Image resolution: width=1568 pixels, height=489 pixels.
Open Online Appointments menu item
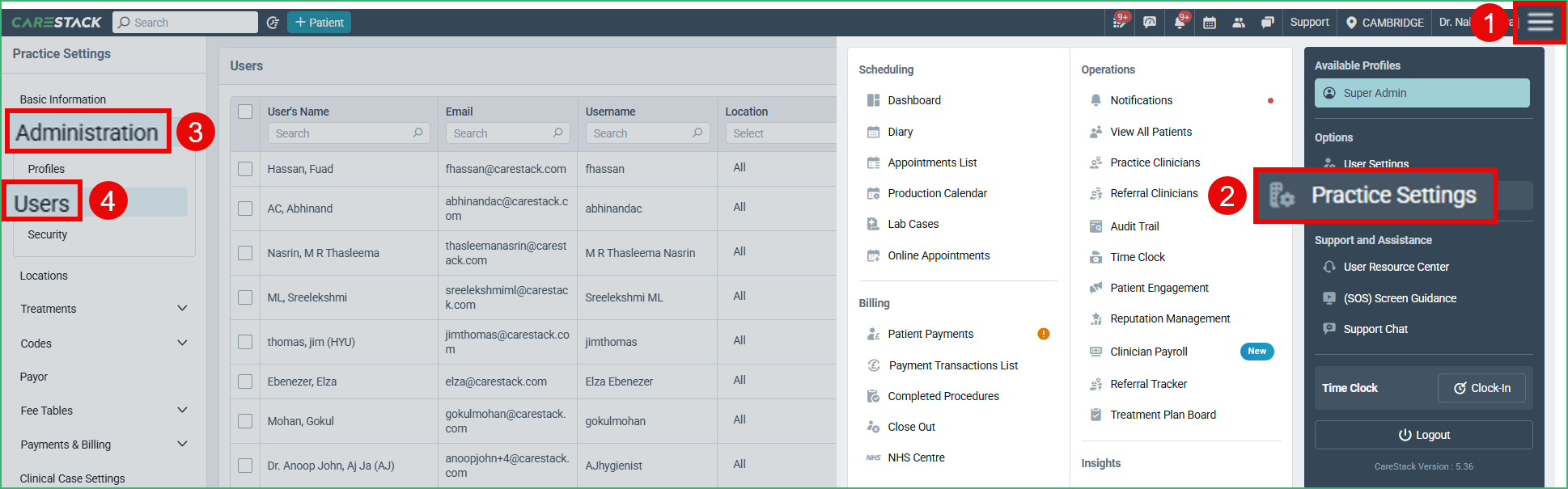coord(939,255)
